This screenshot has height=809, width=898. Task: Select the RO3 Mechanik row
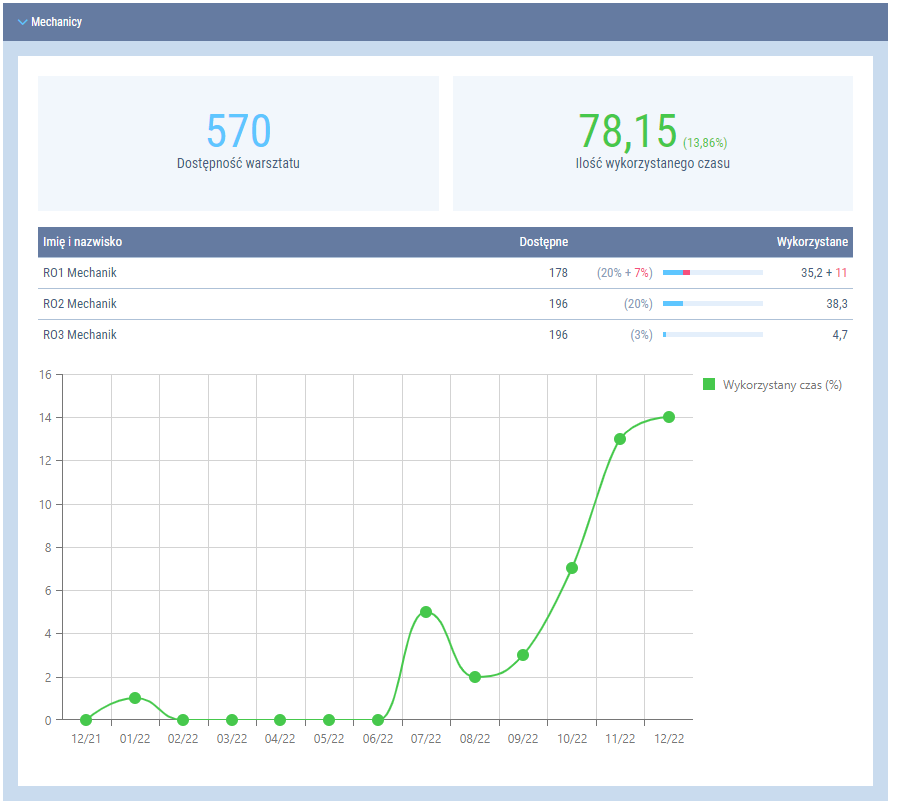[80, 335]
